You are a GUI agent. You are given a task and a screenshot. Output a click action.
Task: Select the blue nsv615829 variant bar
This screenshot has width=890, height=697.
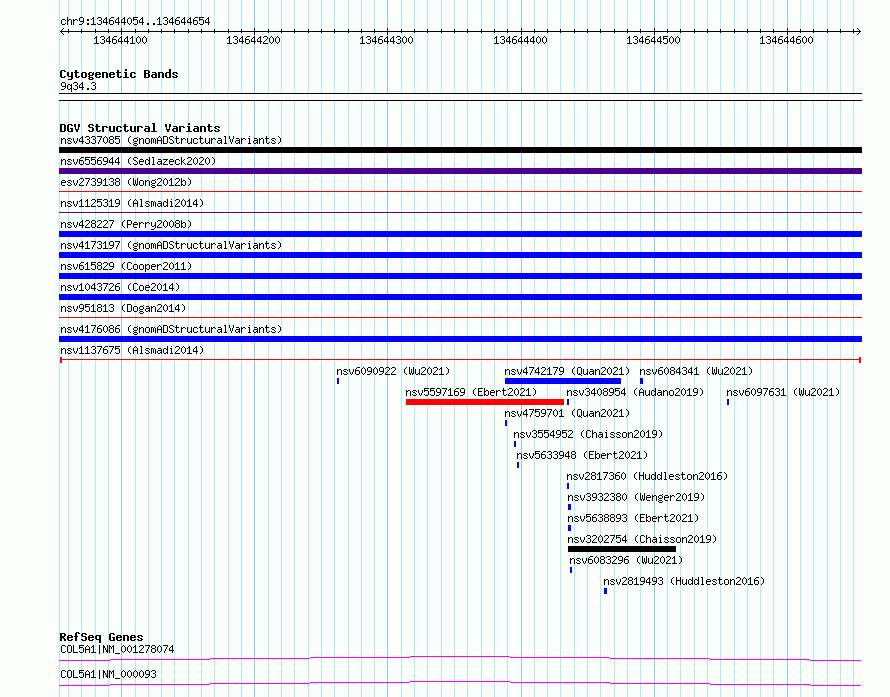(460, 276)
